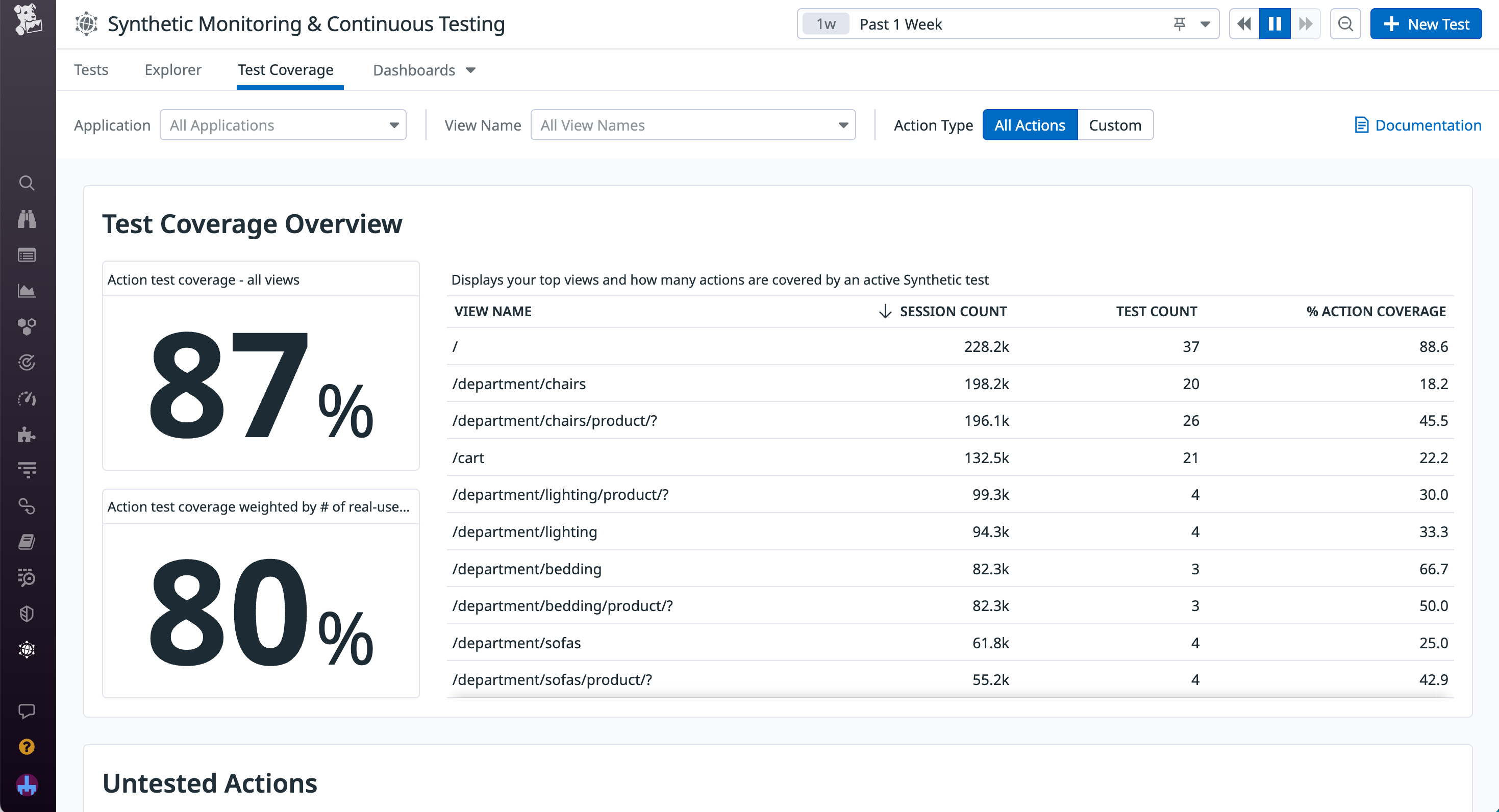1499x812 pixels.
Task: Select the APM gauge icon
Action: pos(27,399)
